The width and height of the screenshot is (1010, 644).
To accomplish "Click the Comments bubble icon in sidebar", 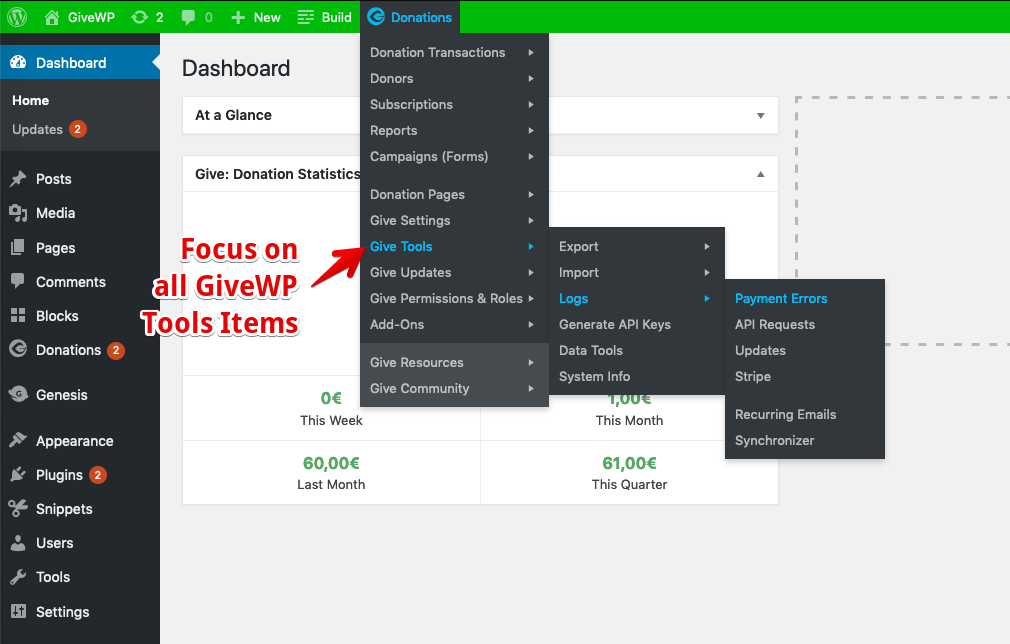I will pos(18,281).
